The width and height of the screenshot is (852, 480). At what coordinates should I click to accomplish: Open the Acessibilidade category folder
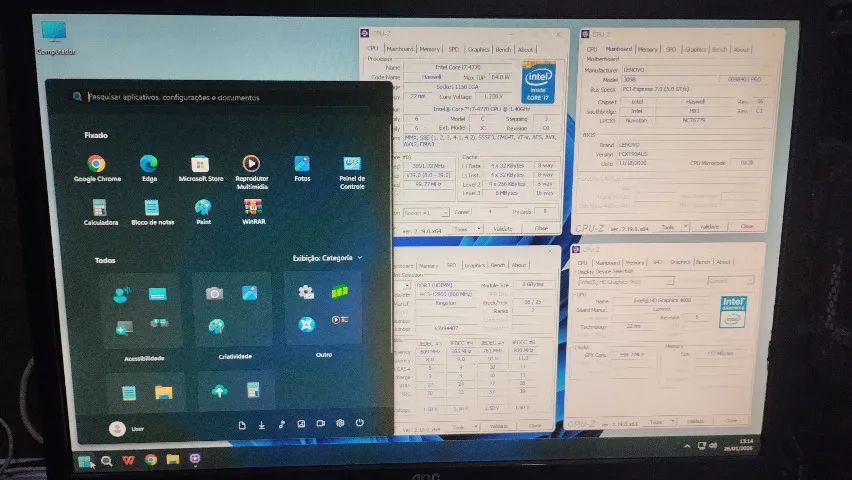pyautogui.click(x=143, y=310)
